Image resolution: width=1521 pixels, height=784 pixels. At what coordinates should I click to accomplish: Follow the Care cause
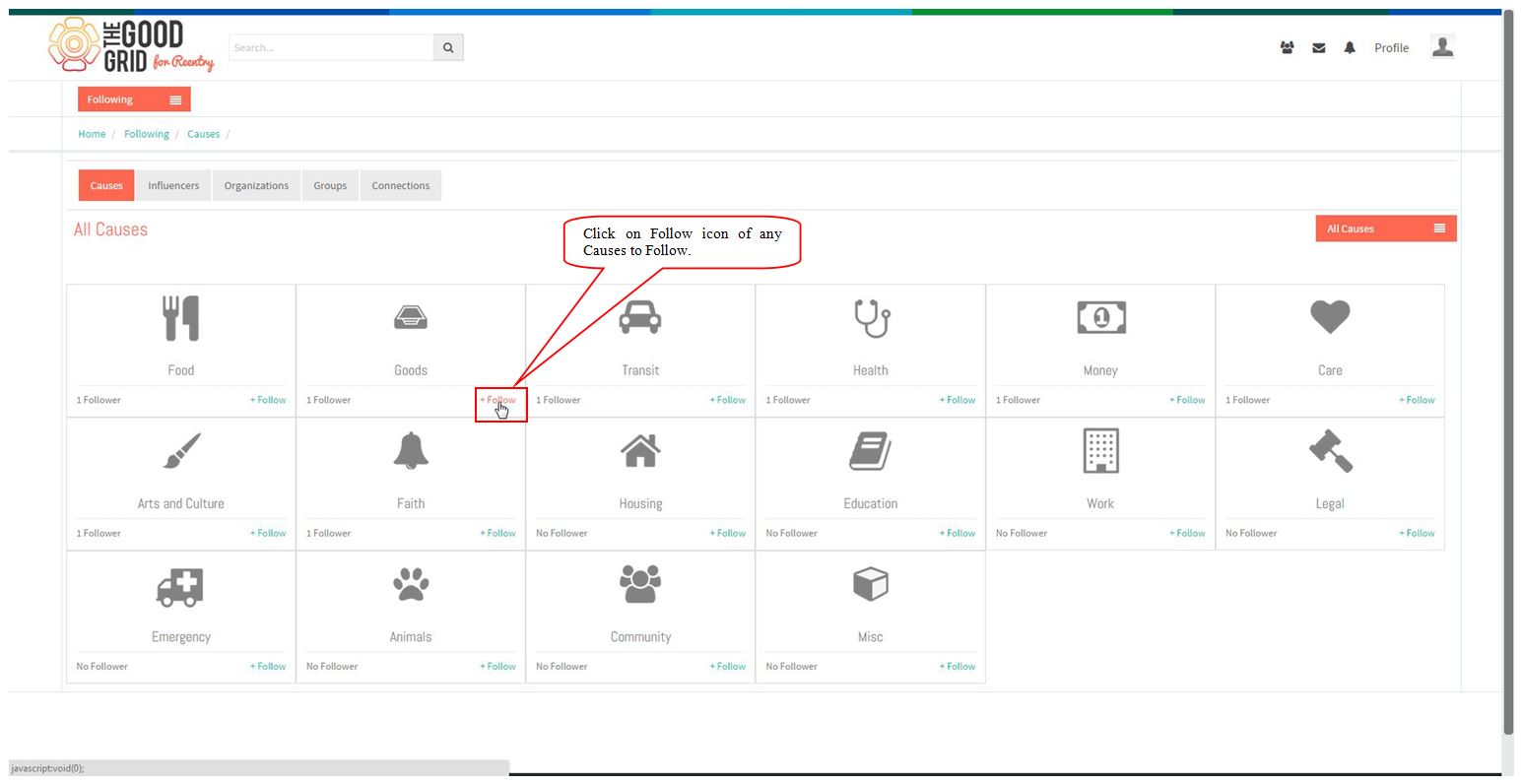pyautogui.click(x=1417, y=400)
